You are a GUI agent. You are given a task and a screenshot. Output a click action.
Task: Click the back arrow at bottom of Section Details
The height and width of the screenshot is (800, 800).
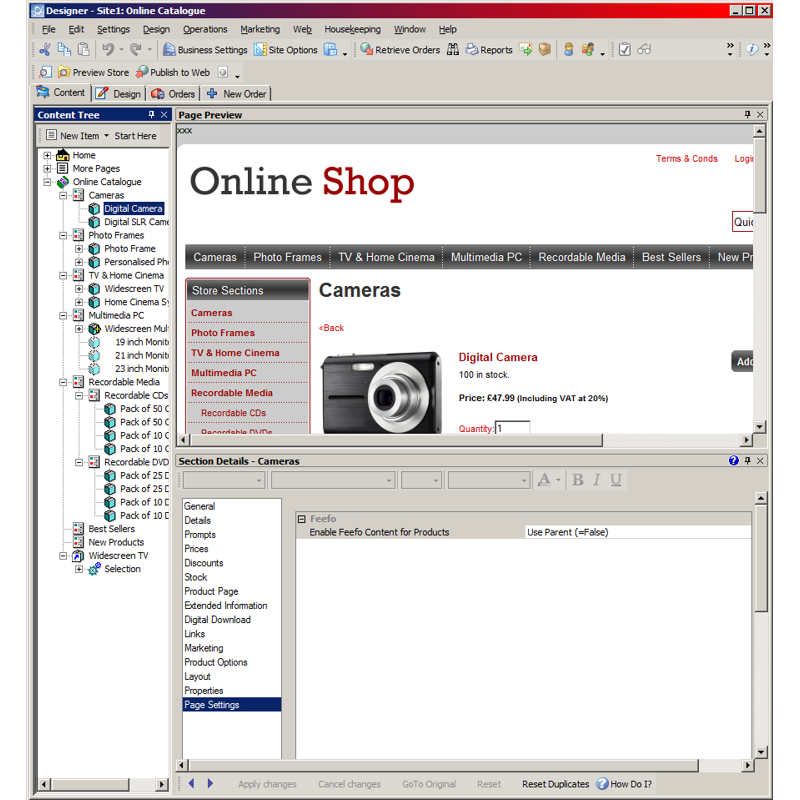(x=191, y=783)
